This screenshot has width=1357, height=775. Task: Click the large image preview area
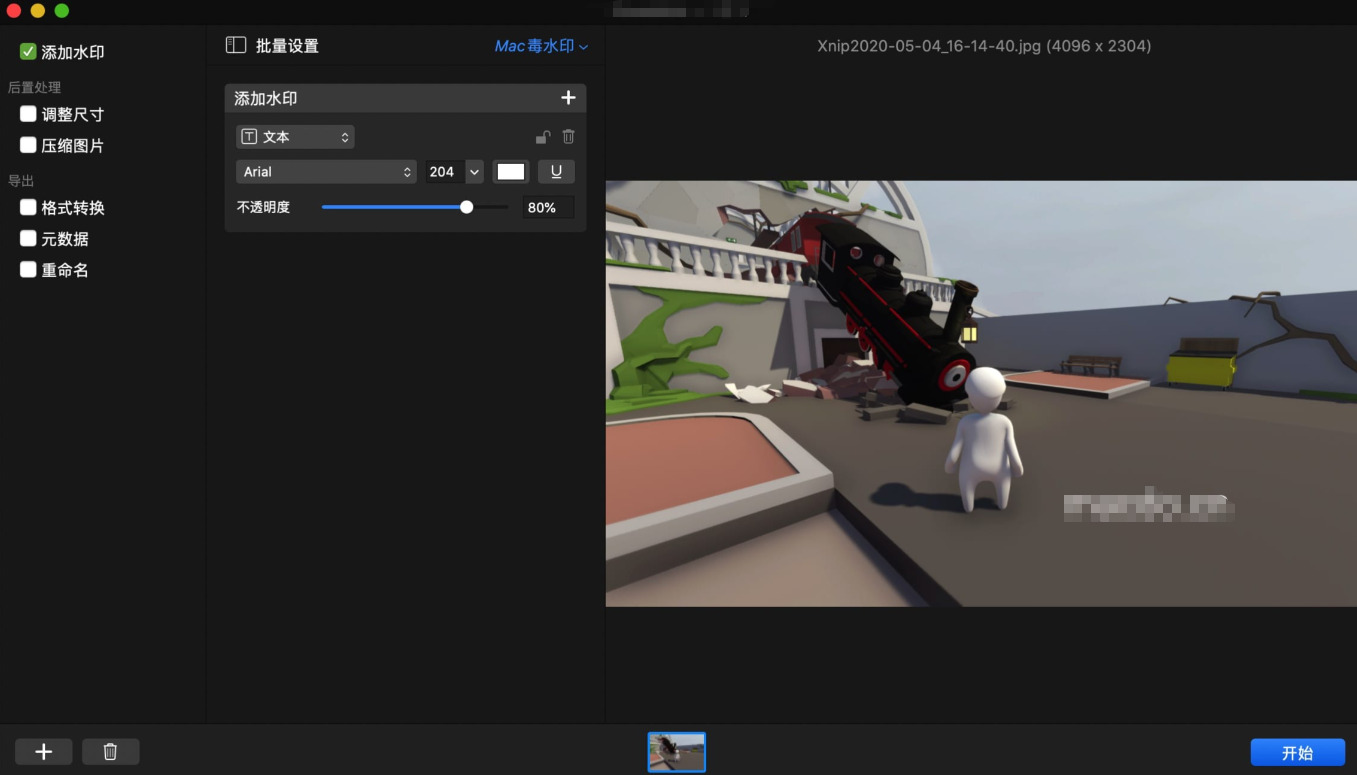coord(981,393)
